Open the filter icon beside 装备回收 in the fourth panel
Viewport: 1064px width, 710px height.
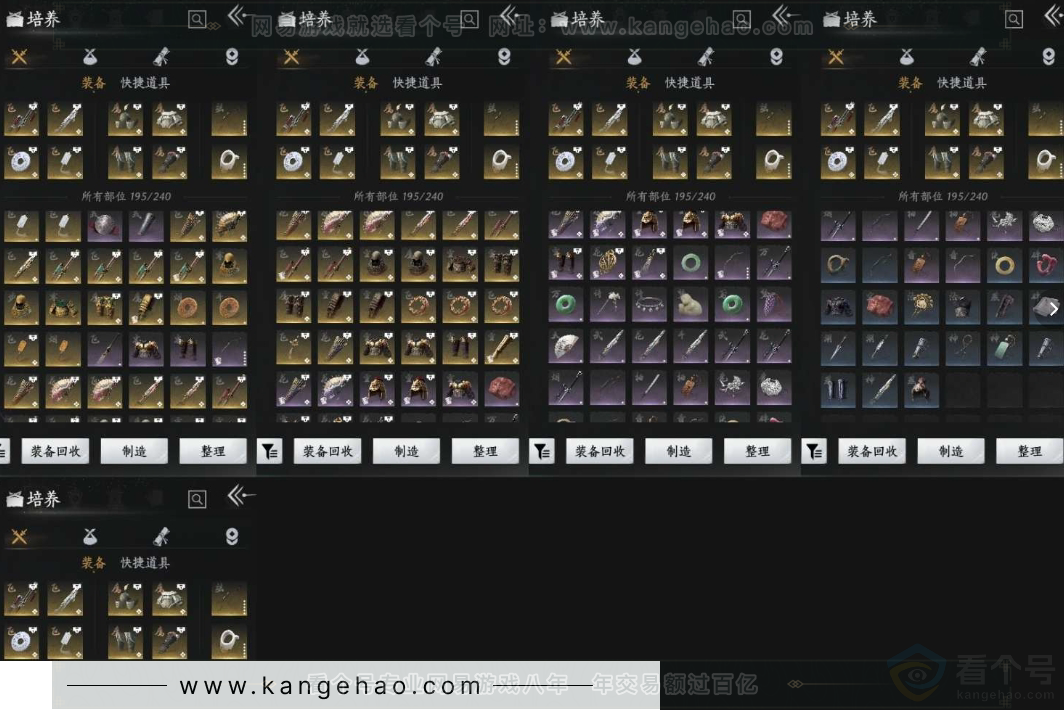click(x=814, y=451)
